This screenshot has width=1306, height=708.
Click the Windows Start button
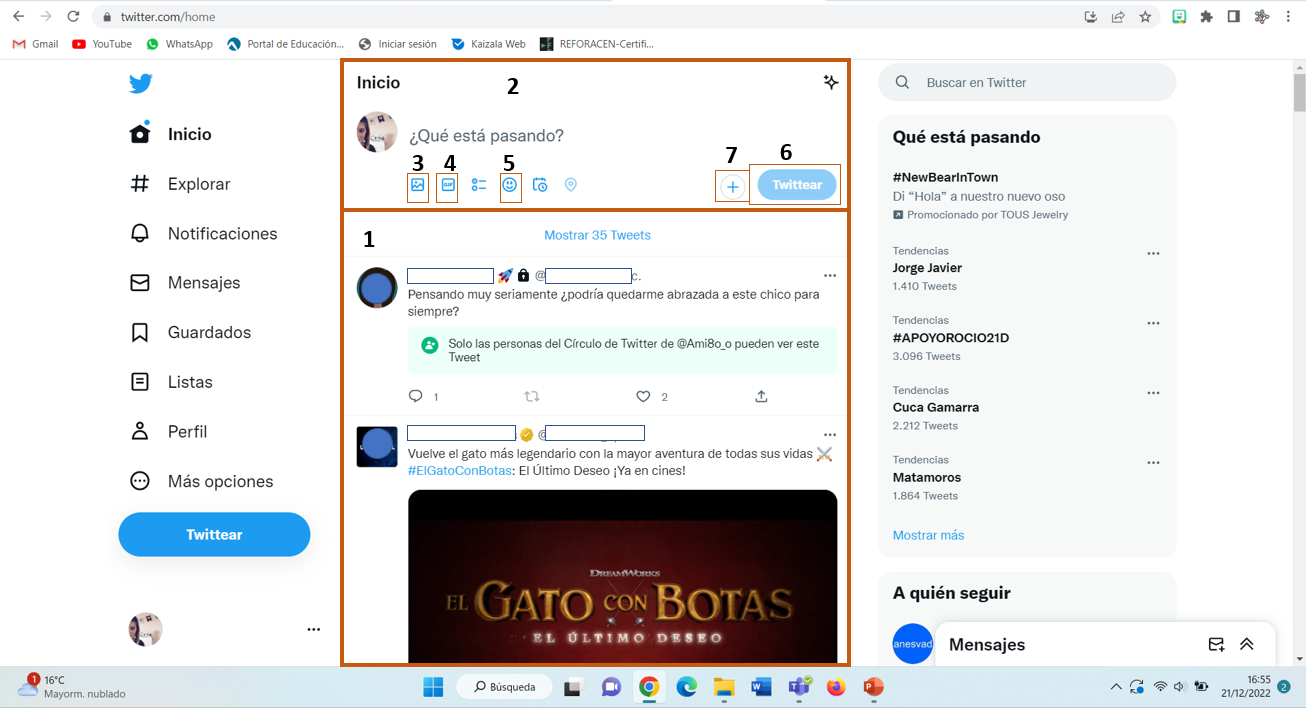coord(433,687)
